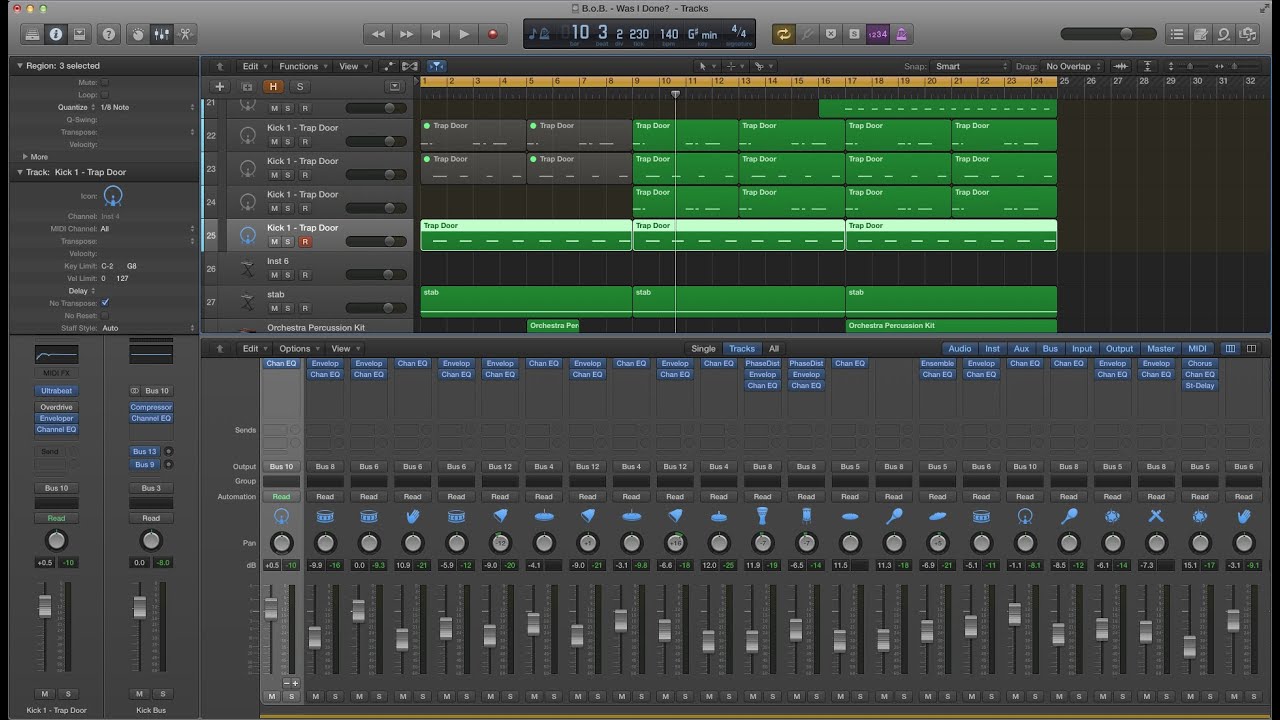Open the Staff Style Auto dropdown
Viewport: 1280px width, 720px height.
click(148, 328)
